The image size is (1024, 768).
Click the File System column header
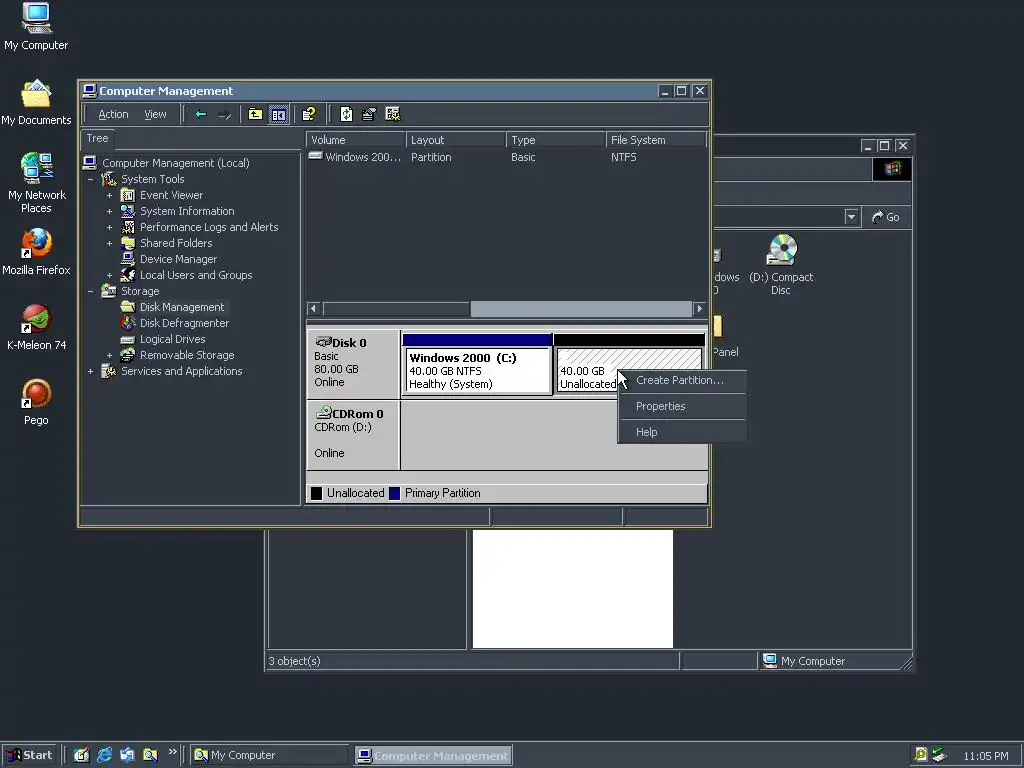click(656, 140)
